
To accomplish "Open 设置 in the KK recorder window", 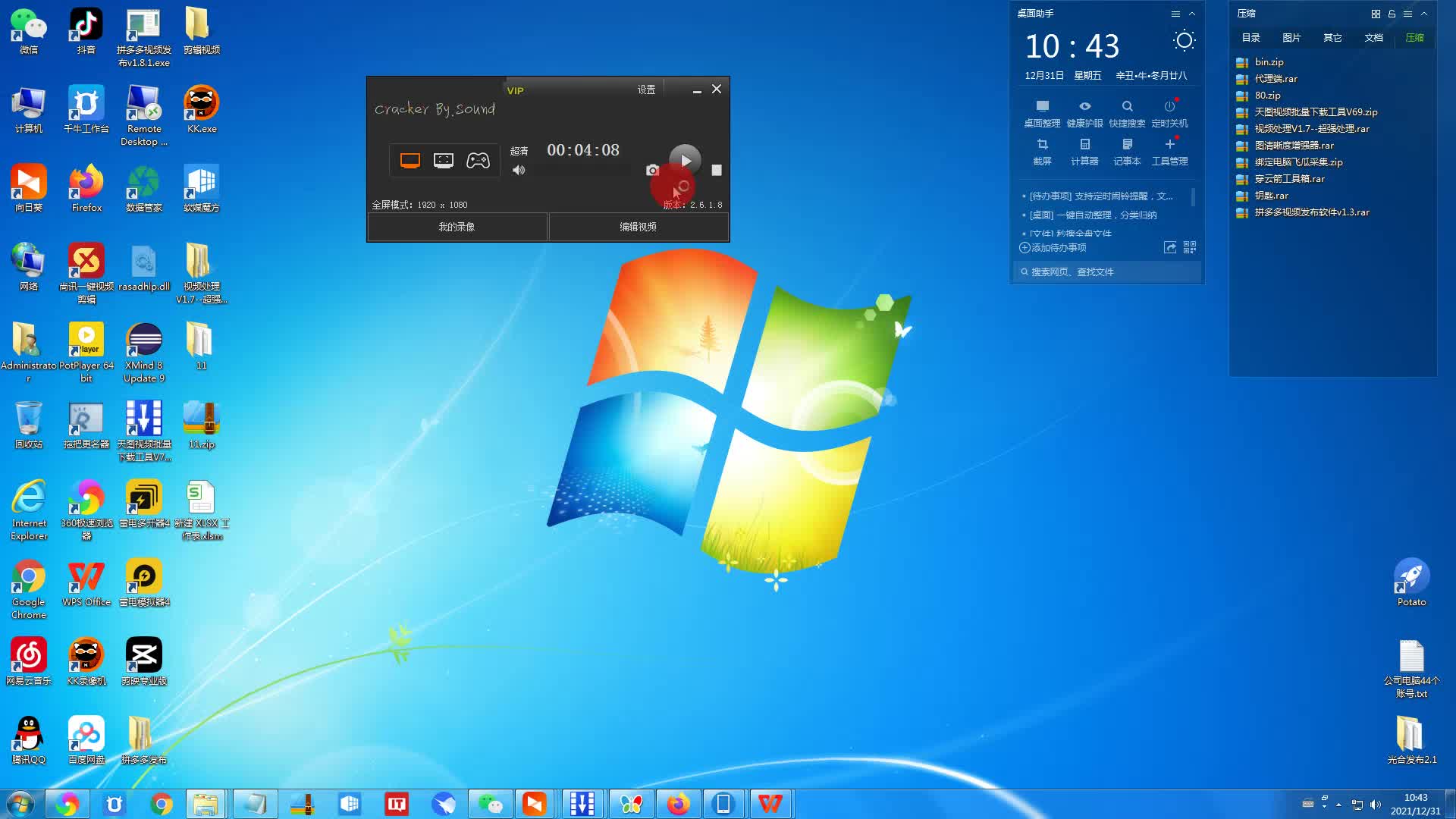I will click(646, 89).
